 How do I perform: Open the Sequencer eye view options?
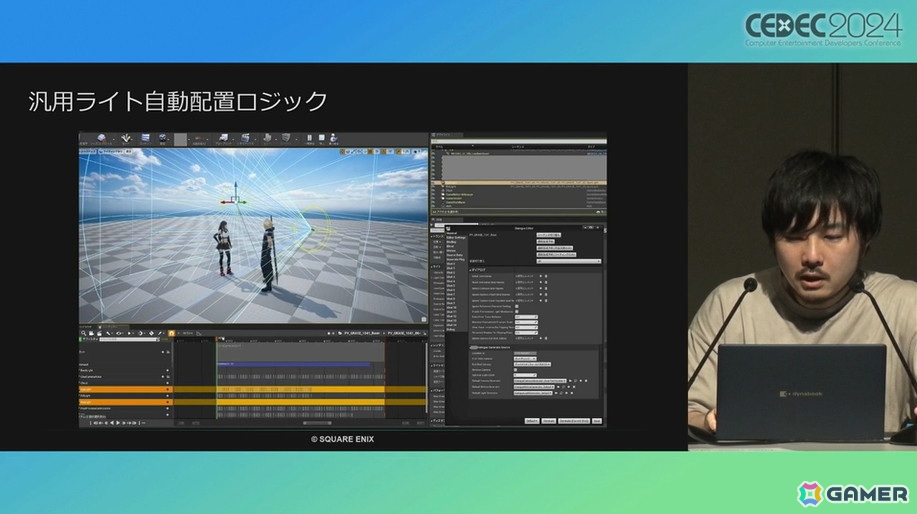(119, 333)
